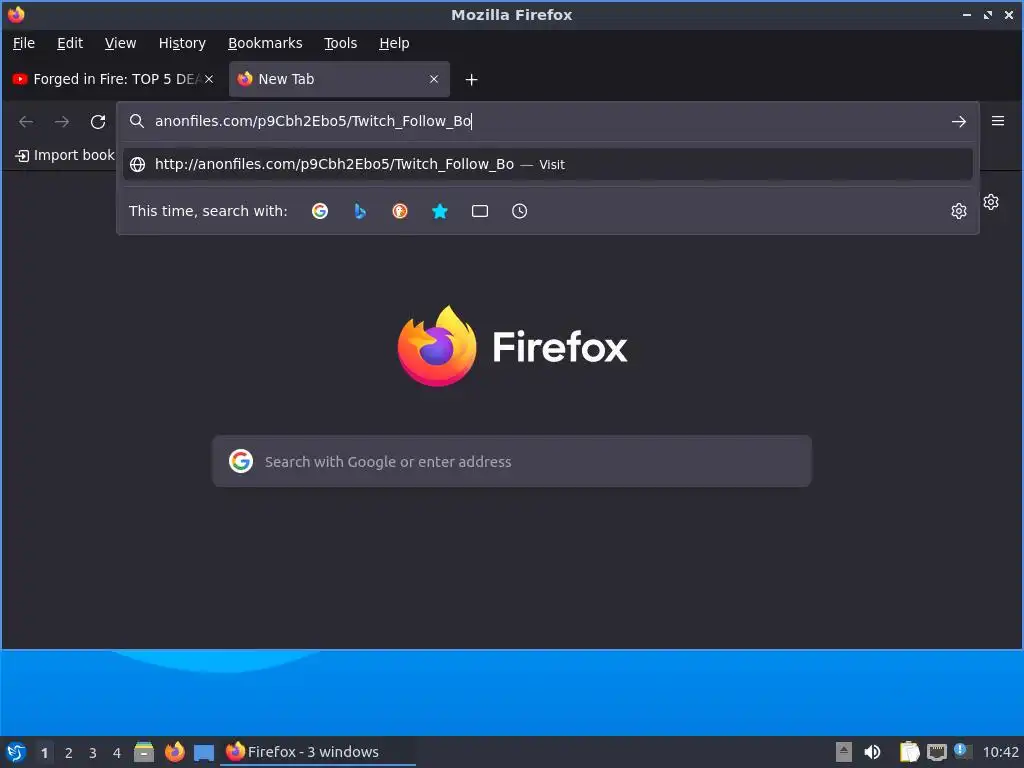The image size is (1024, 768).
Task: Reload the current page
Action: 98,121
